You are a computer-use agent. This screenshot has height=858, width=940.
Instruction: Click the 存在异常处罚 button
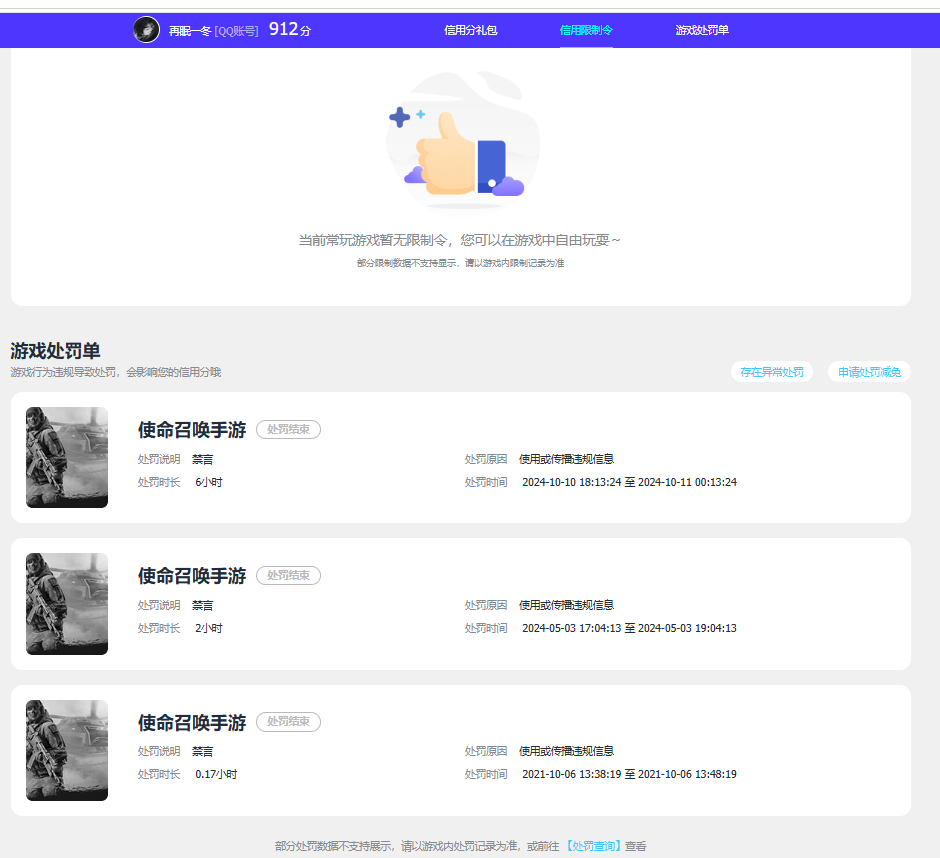(772, 372)
